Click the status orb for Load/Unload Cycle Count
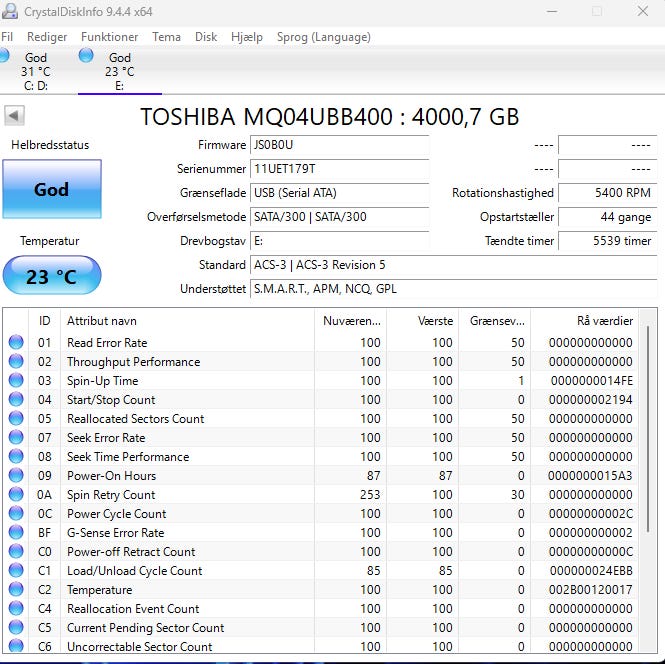Screen dimensions: 665x664 pyautogui.click(x=16, y=570)
